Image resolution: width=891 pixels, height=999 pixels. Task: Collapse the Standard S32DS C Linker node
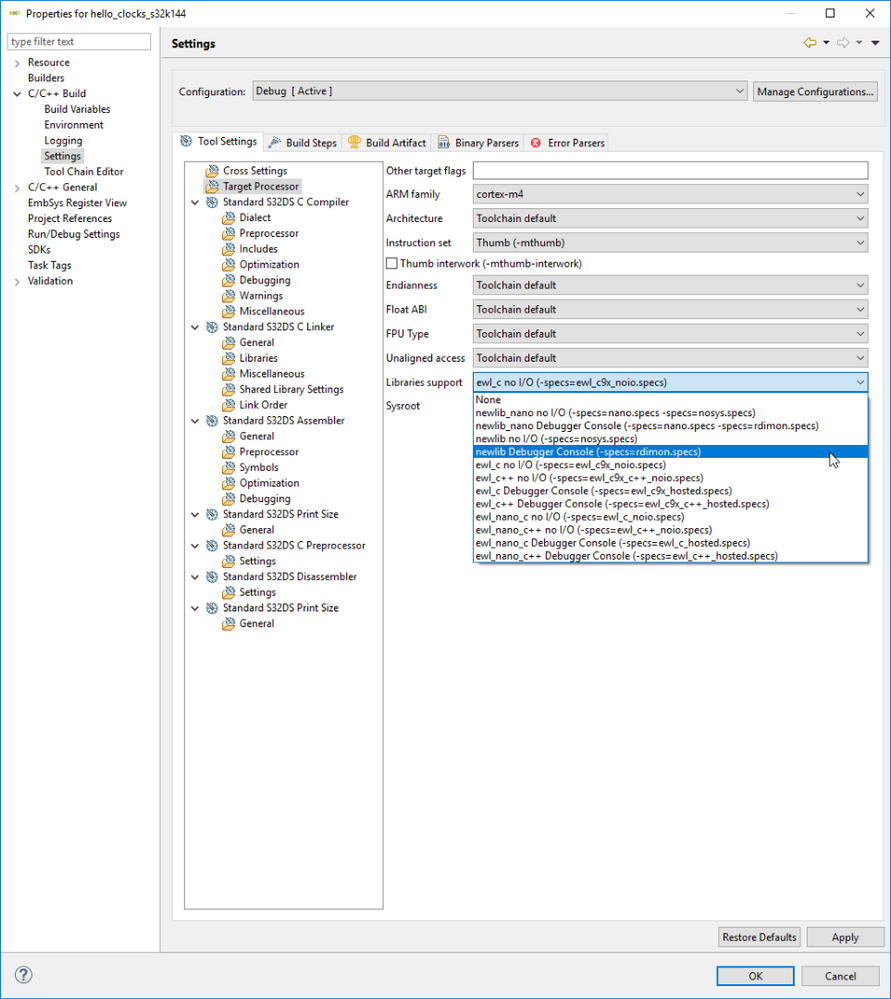195,327
